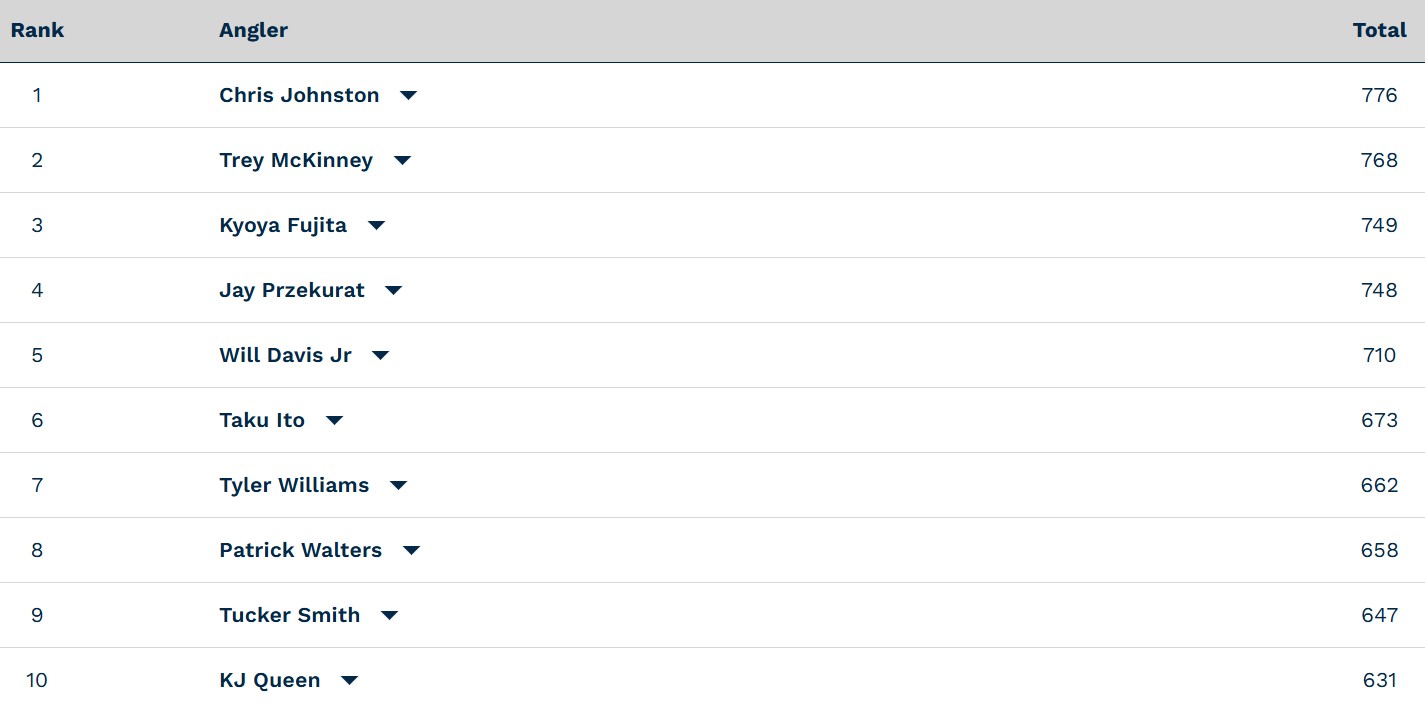The width and height of the screenshot is (1425, 711).
Task: Expand Jay Przekurat's row arrow
Action: pos(393,291)
